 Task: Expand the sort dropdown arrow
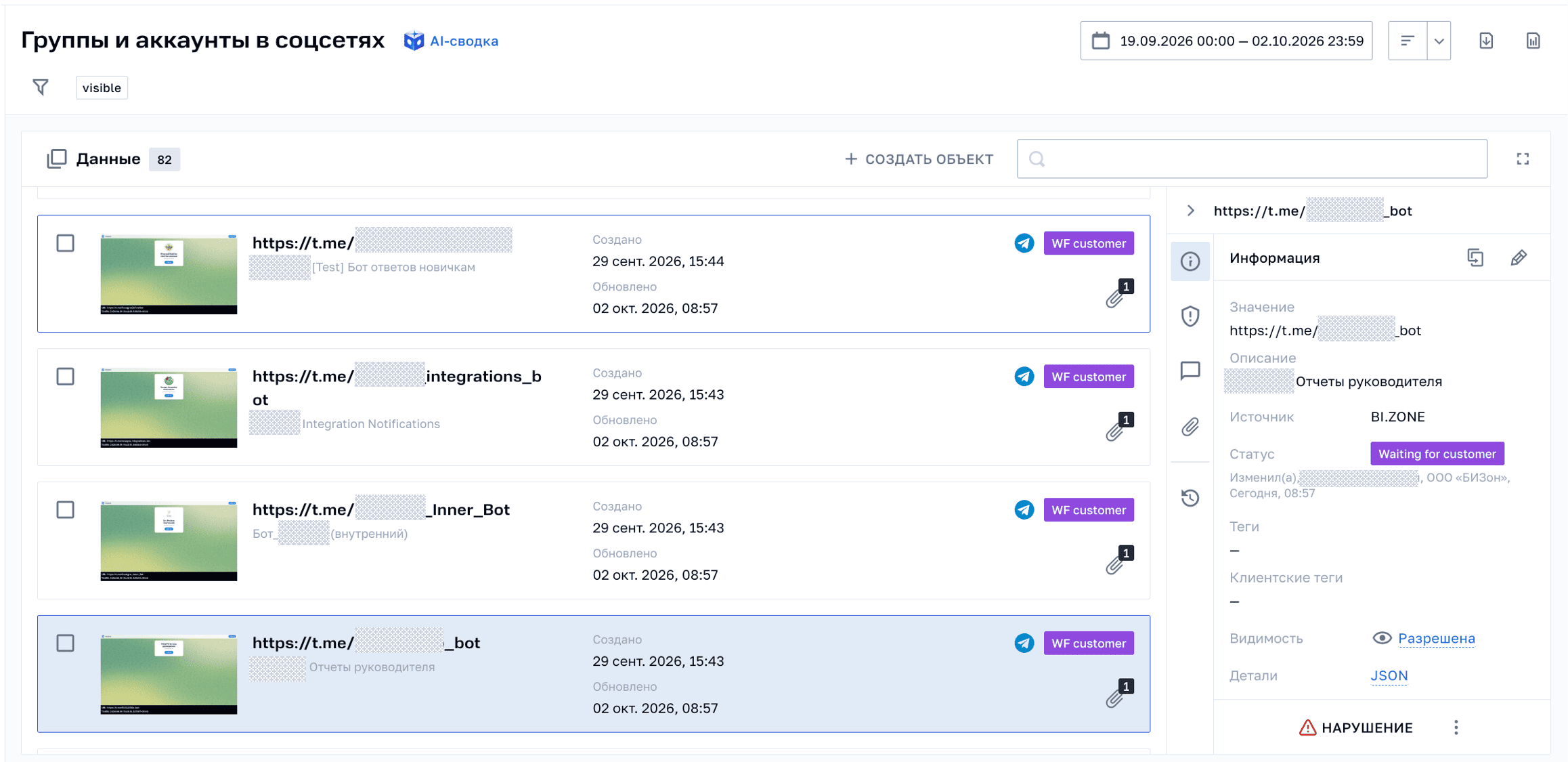pyautogui.click(x=1439, y=41)
